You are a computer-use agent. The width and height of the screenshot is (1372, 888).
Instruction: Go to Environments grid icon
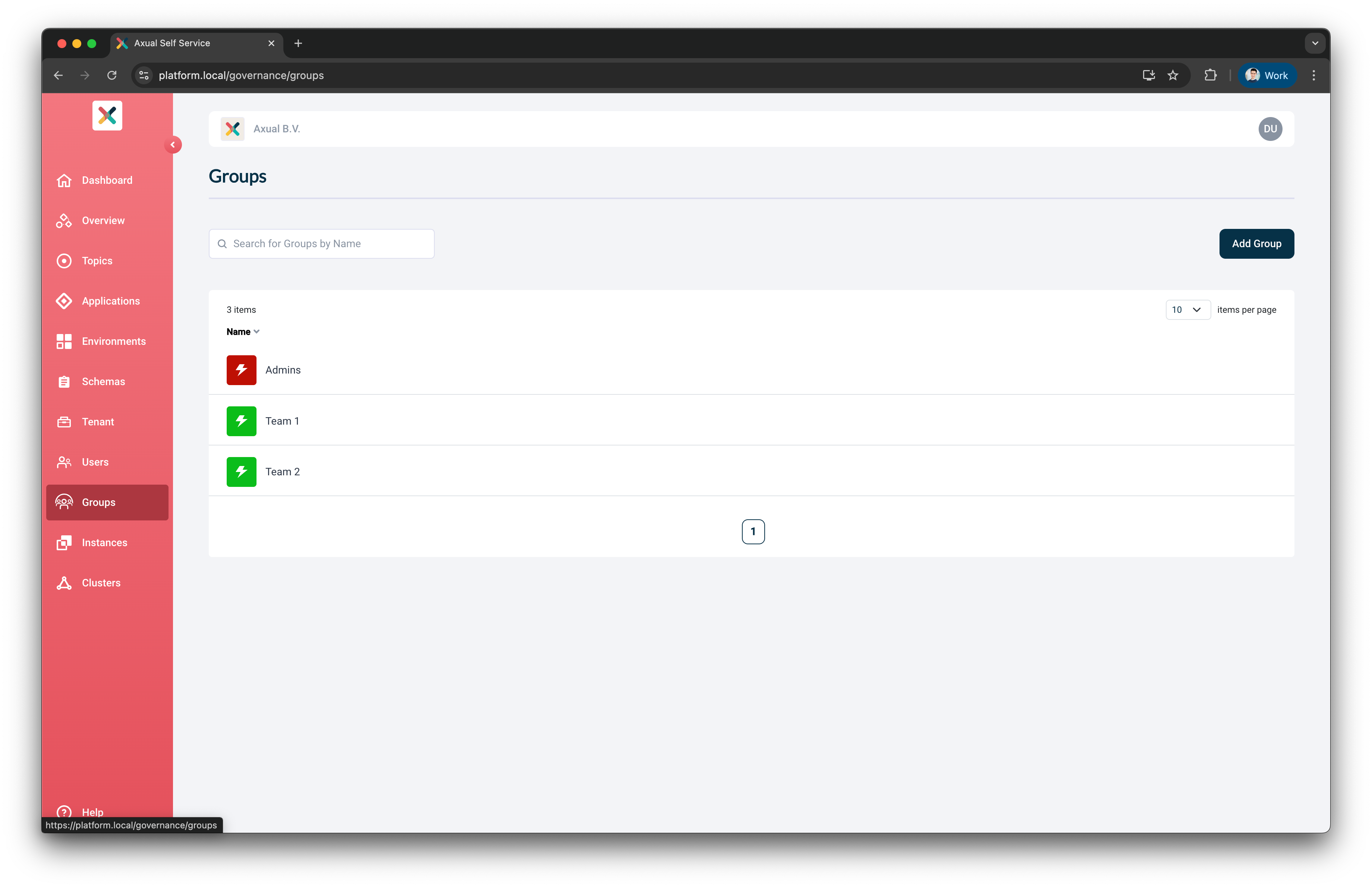[64, 341]
